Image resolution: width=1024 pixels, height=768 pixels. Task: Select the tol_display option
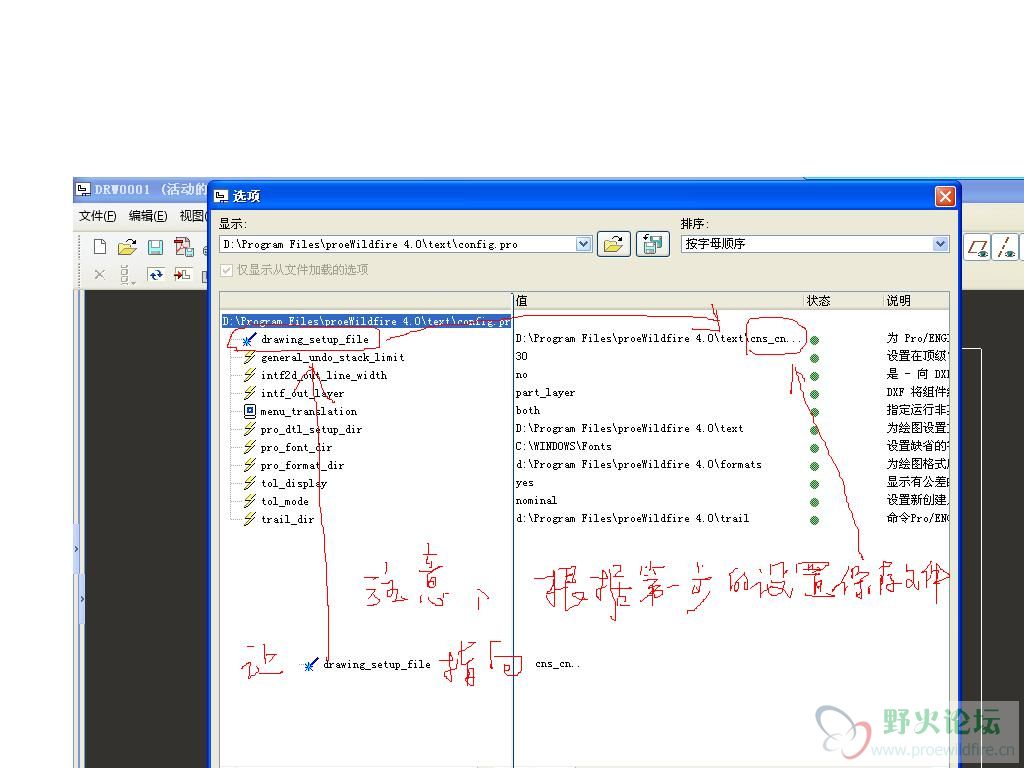pos(294,483)
